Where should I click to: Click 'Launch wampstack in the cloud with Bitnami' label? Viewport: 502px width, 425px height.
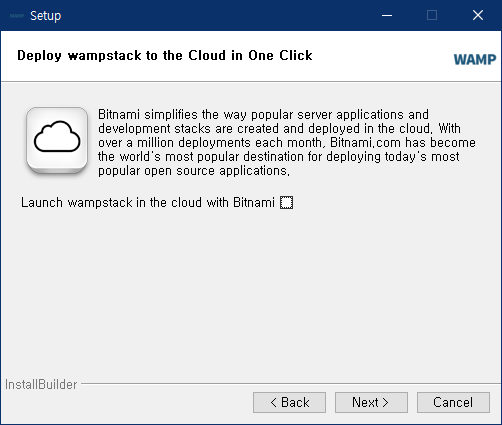148,202
